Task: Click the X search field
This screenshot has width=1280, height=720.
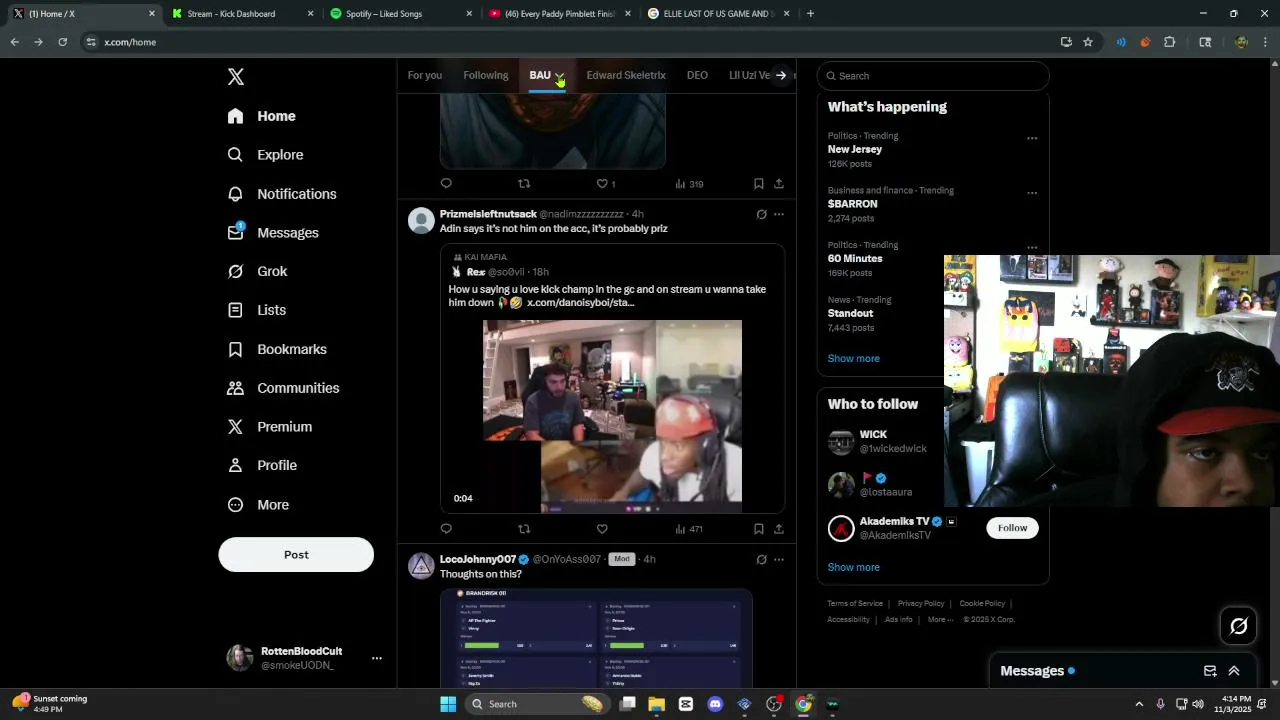Action: pyautogui.click(x=933, y=76)
